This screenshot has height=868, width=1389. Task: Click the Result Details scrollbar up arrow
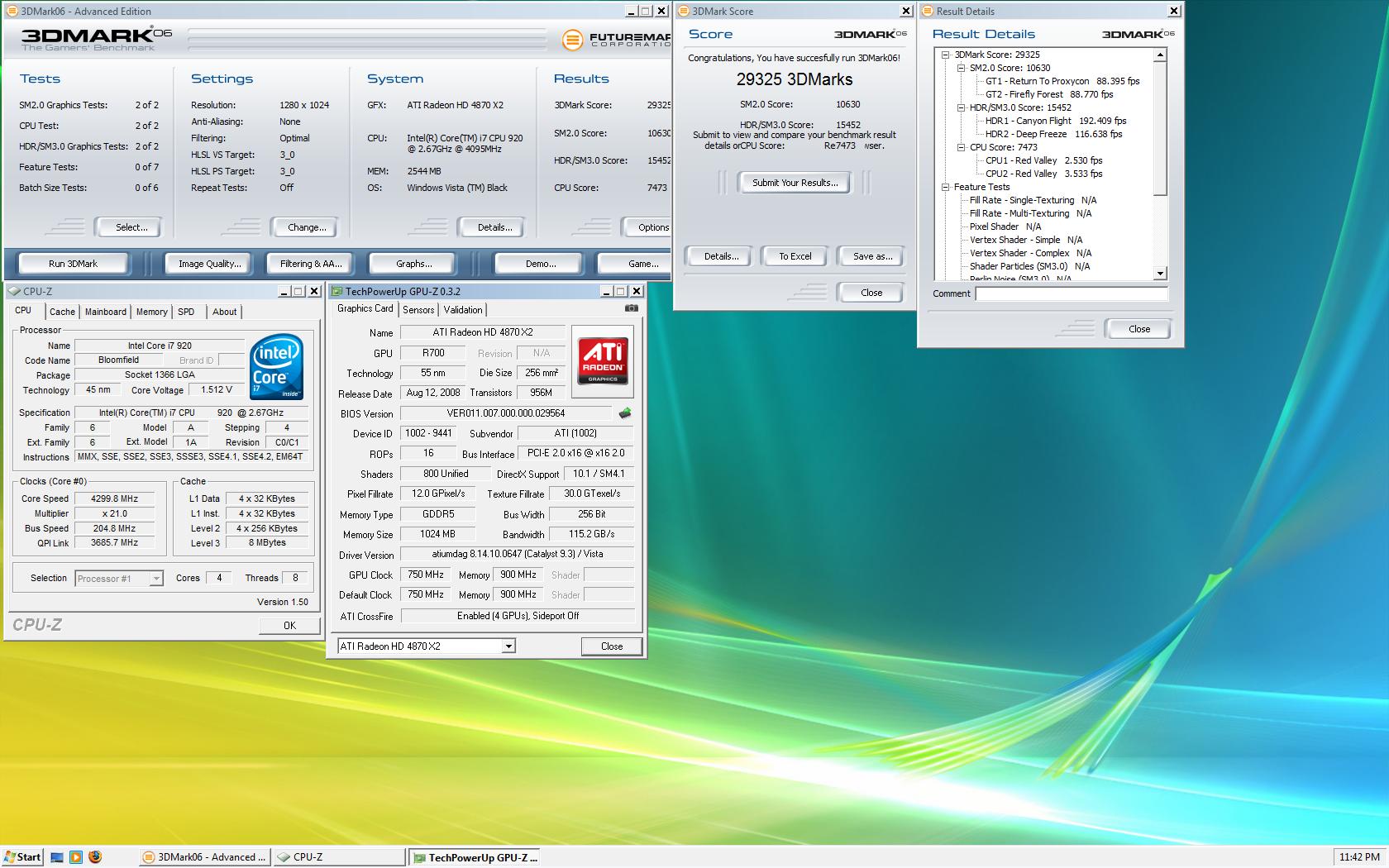1160,55
